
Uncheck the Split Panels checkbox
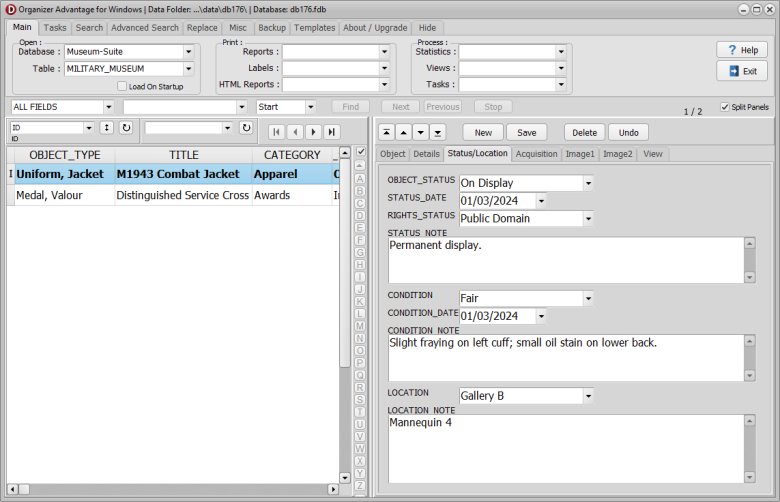pos(725,107)
